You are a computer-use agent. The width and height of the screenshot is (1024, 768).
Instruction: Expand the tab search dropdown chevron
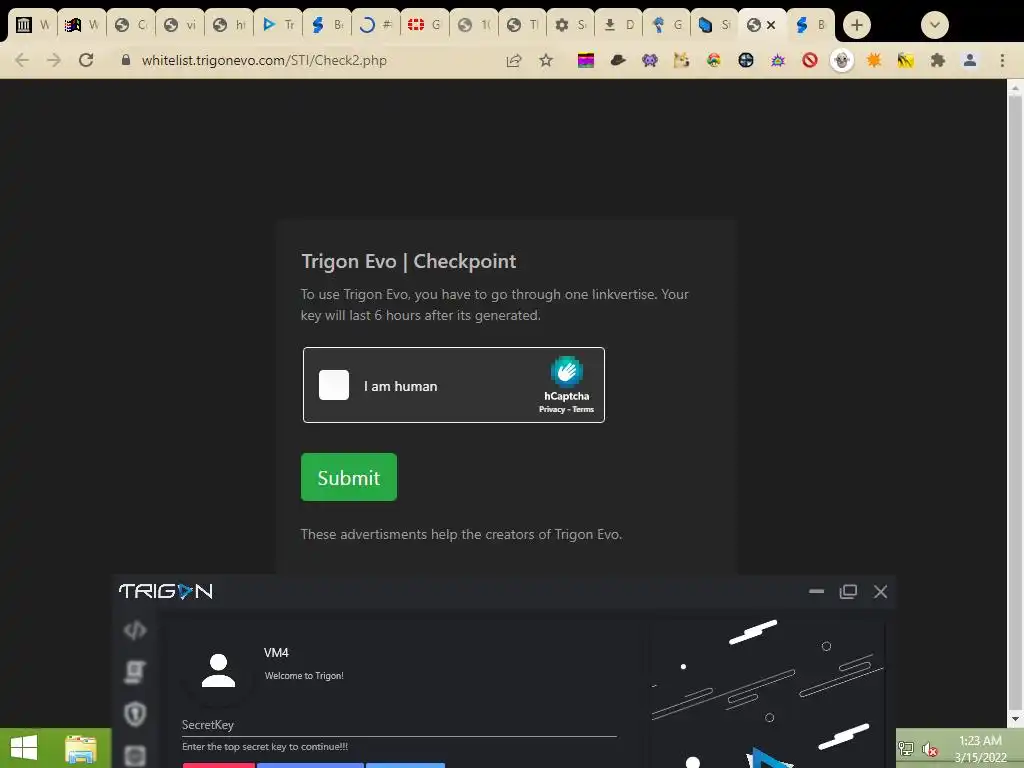pos(935,25)
